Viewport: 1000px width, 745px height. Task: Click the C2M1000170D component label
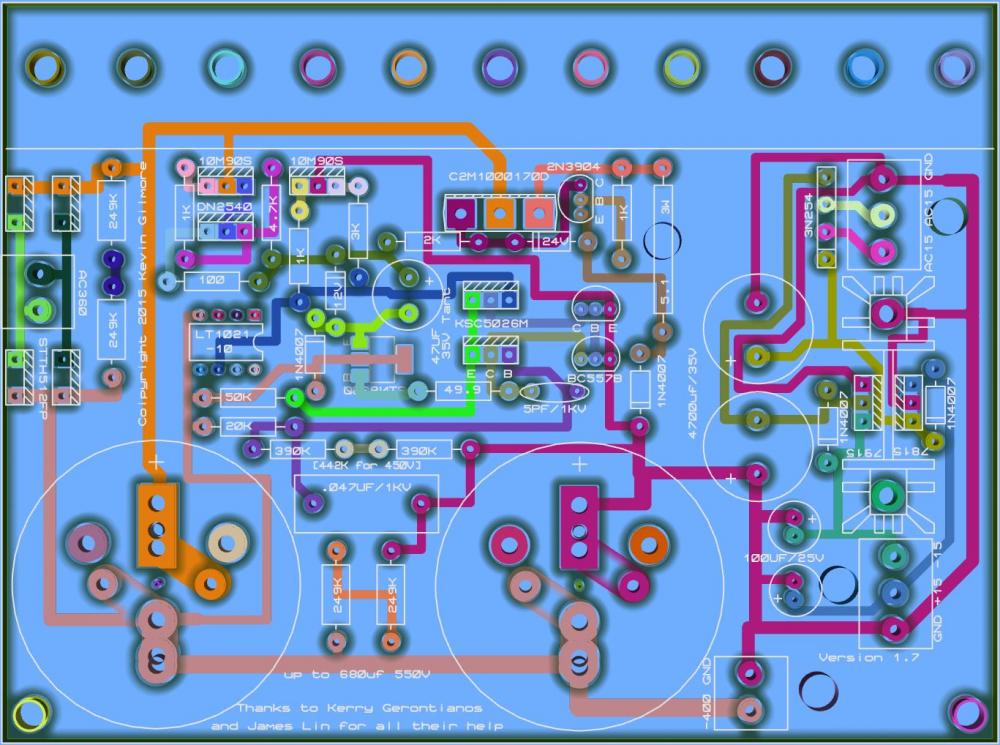(x=498, y=177)
